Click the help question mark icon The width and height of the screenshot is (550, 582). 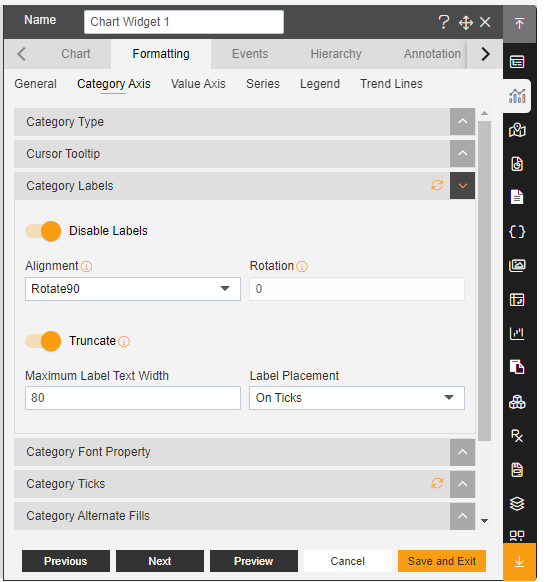tap(443, 22)
